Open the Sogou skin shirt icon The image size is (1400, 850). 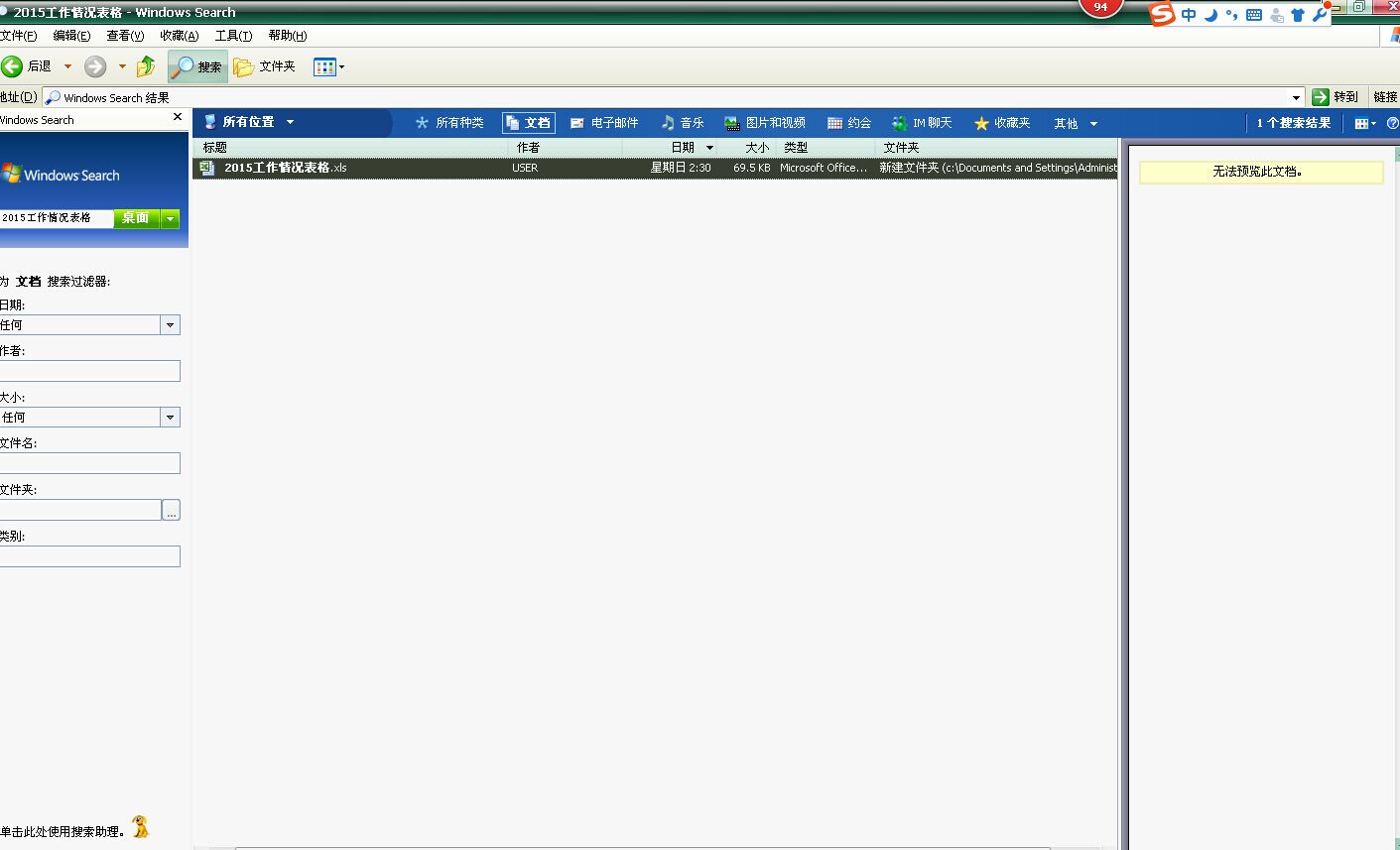coord(1298,15)
